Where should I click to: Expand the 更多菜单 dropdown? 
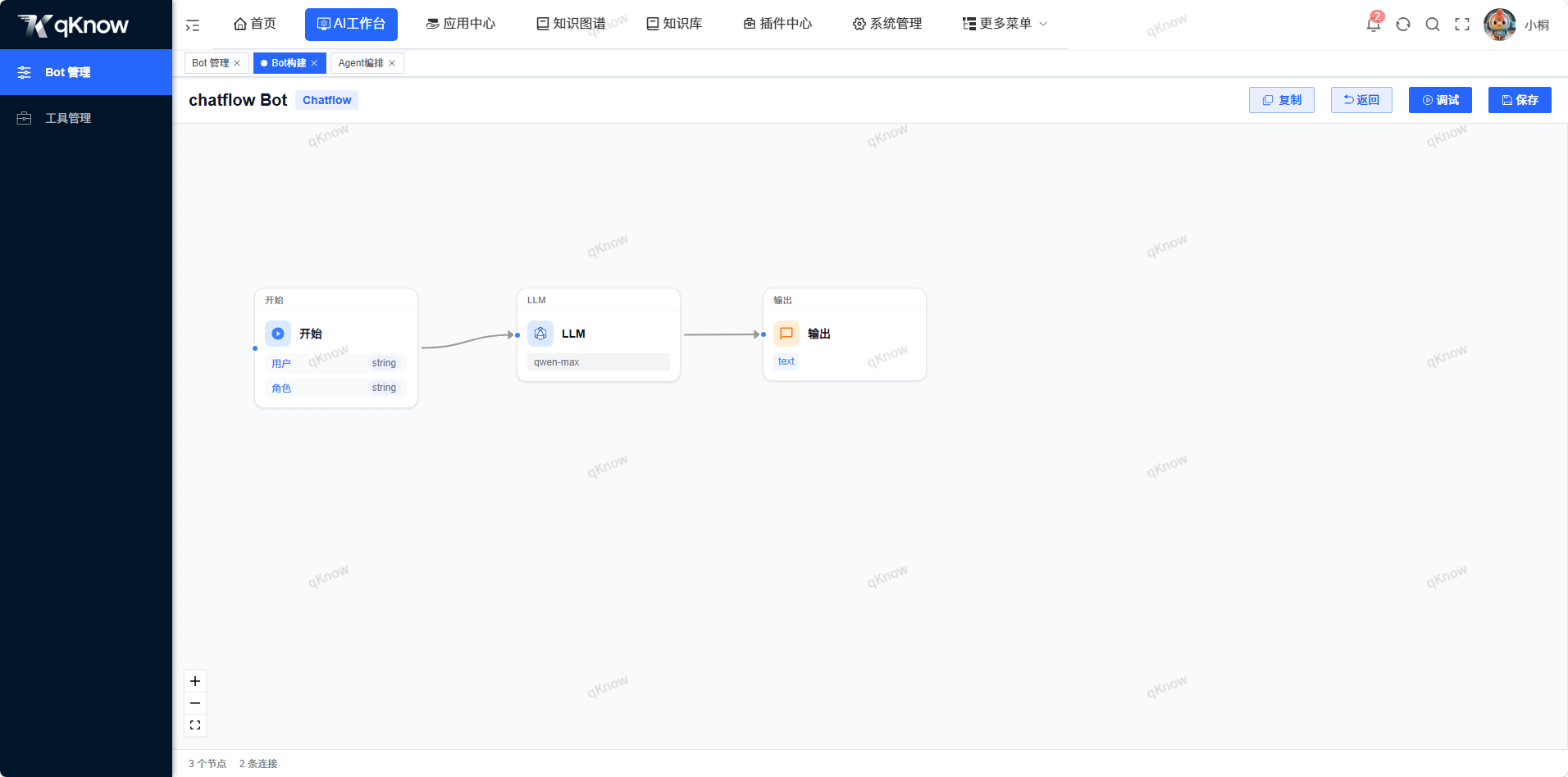tap(1005, 24)
